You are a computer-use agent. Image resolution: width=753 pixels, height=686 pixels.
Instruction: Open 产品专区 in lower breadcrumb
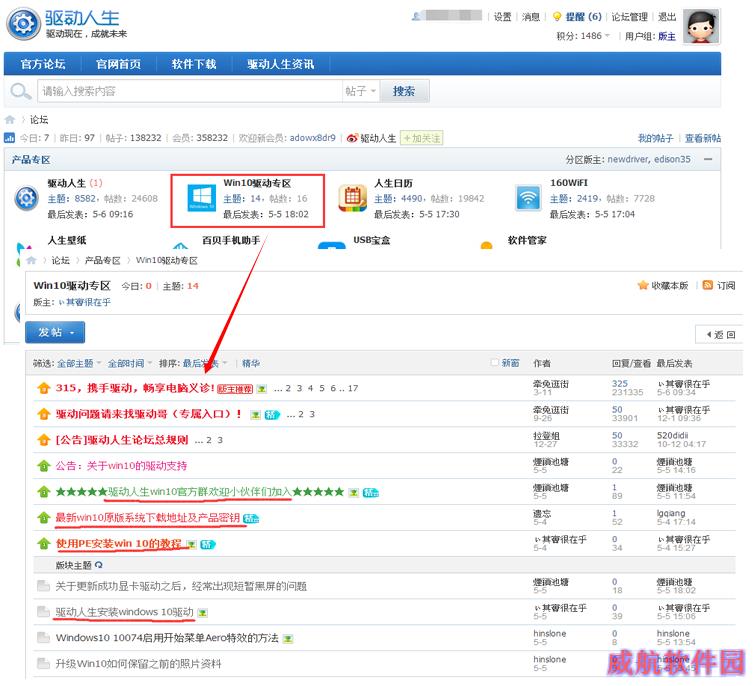pos(102,260)
